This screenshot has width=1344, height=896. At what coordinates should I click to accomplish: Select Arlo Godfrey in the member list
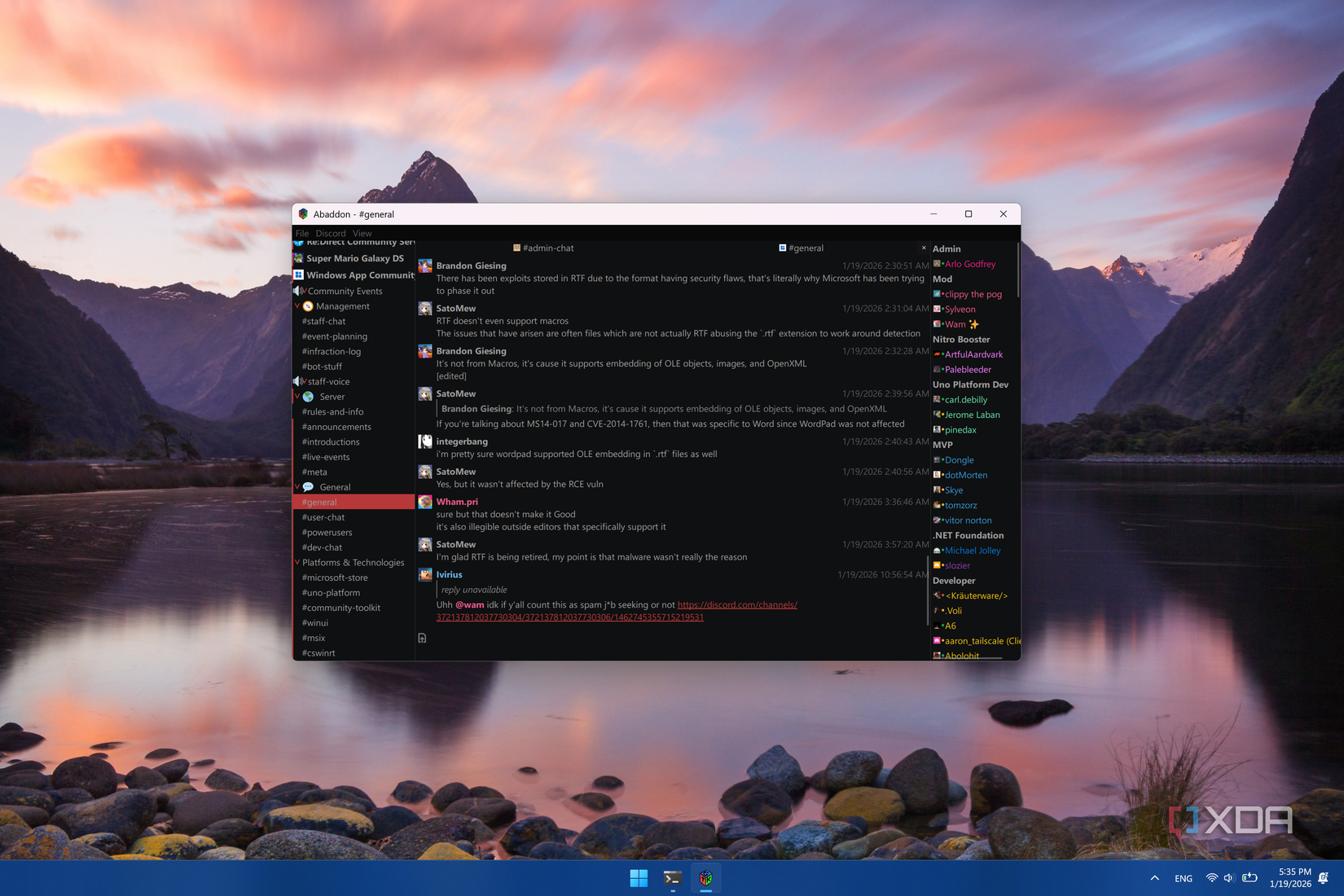tap(969, 264)
